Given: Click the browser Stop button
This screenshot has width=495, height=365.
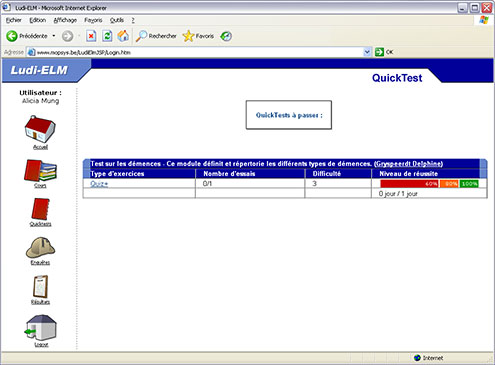Looking at the screenshot, I should 91,36.
